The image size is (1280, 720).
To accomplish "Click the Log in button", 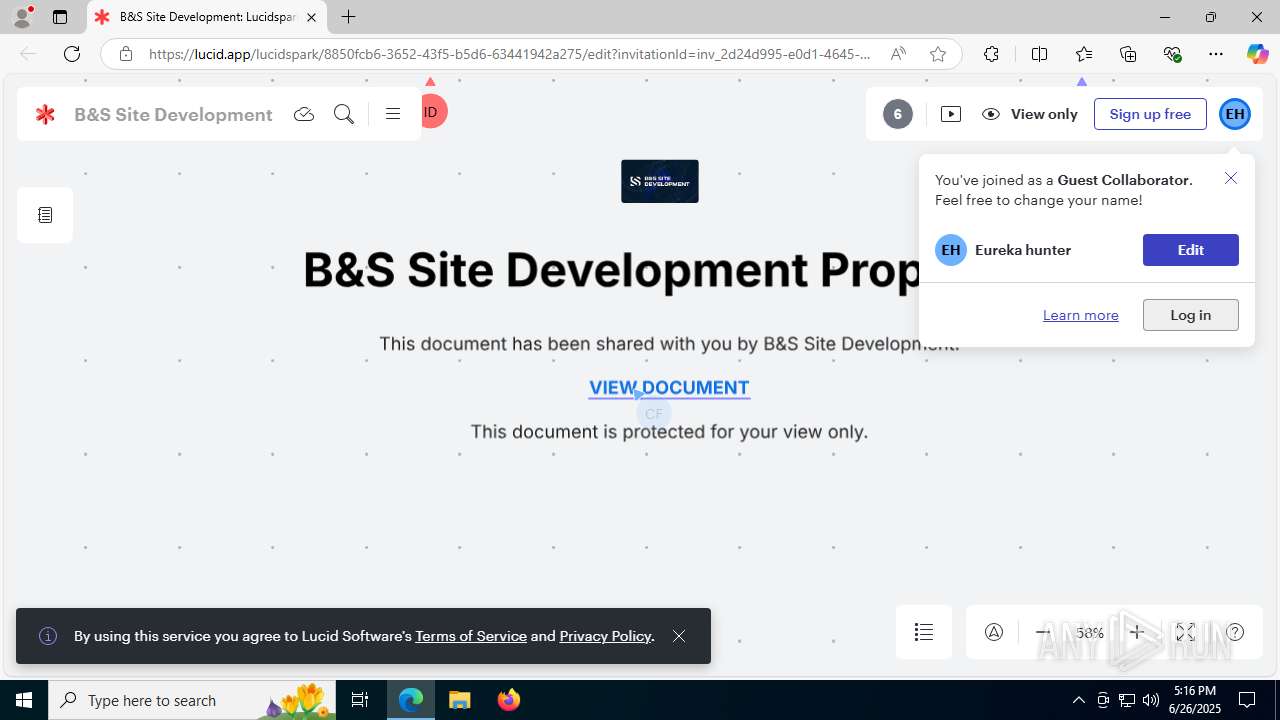I will (1190, 315).
